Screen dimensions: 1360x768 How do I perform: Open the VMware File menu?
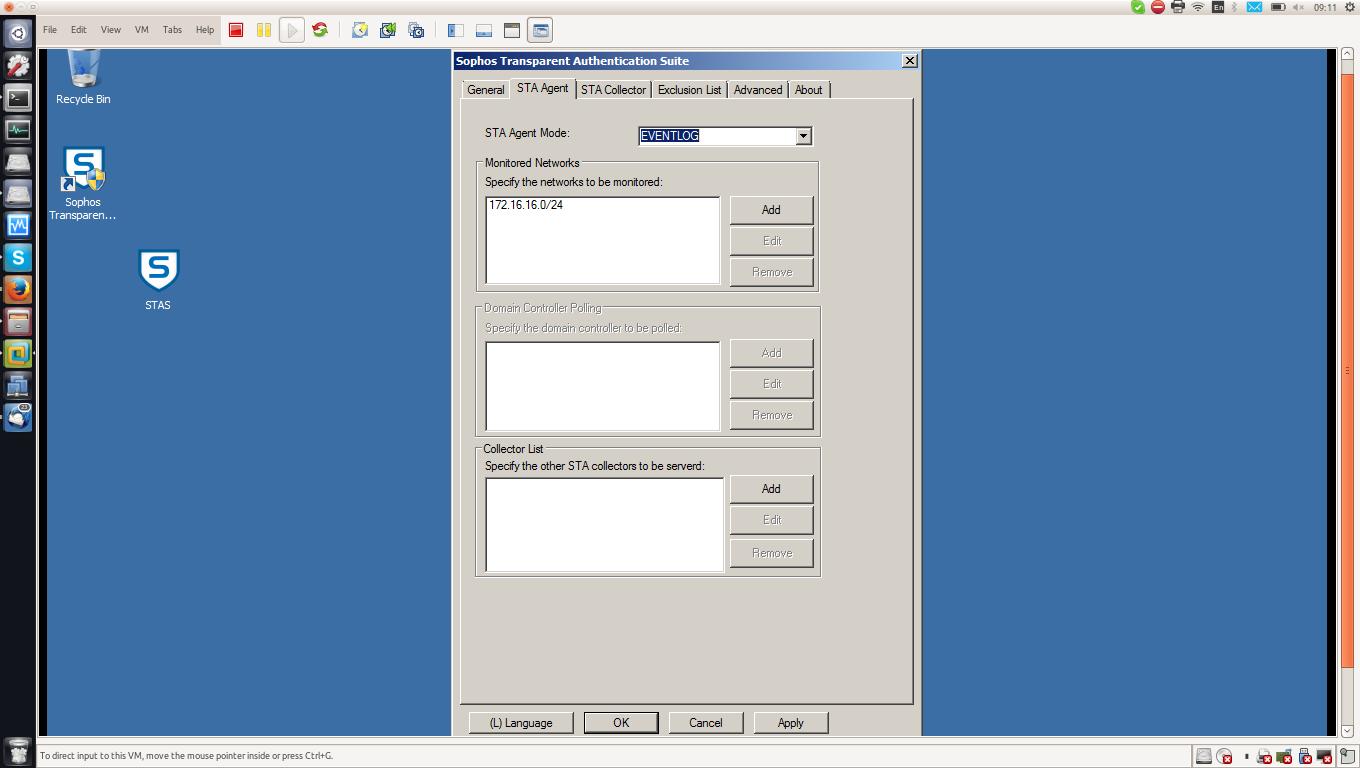tap(50, 30)
